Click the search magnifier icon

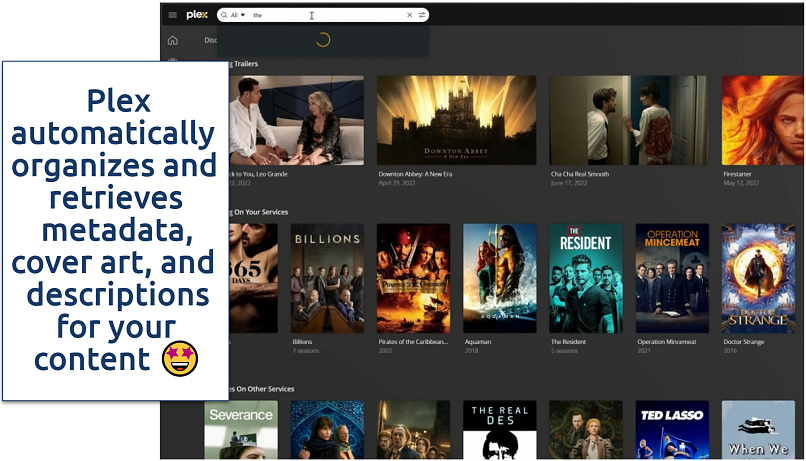click(x=223, y=15)
